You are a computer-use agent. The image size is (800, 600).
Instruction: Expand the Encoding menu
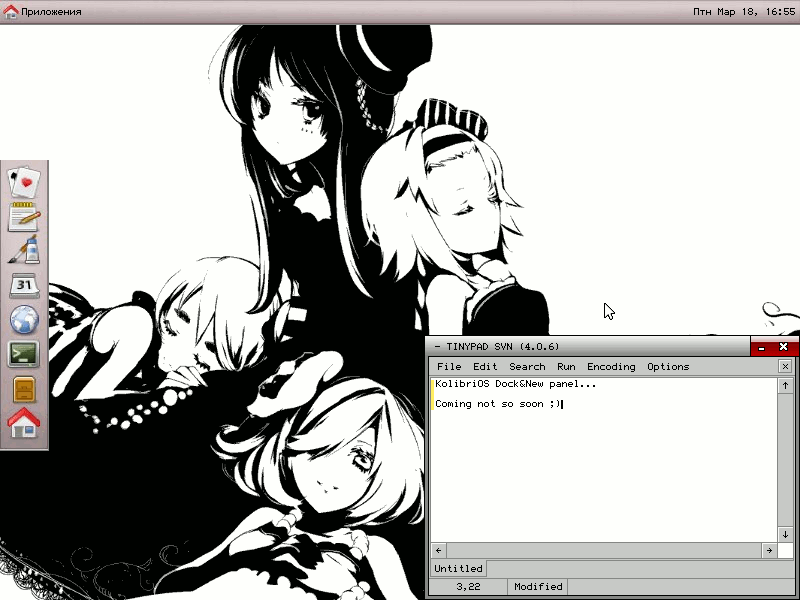point(611,367)
